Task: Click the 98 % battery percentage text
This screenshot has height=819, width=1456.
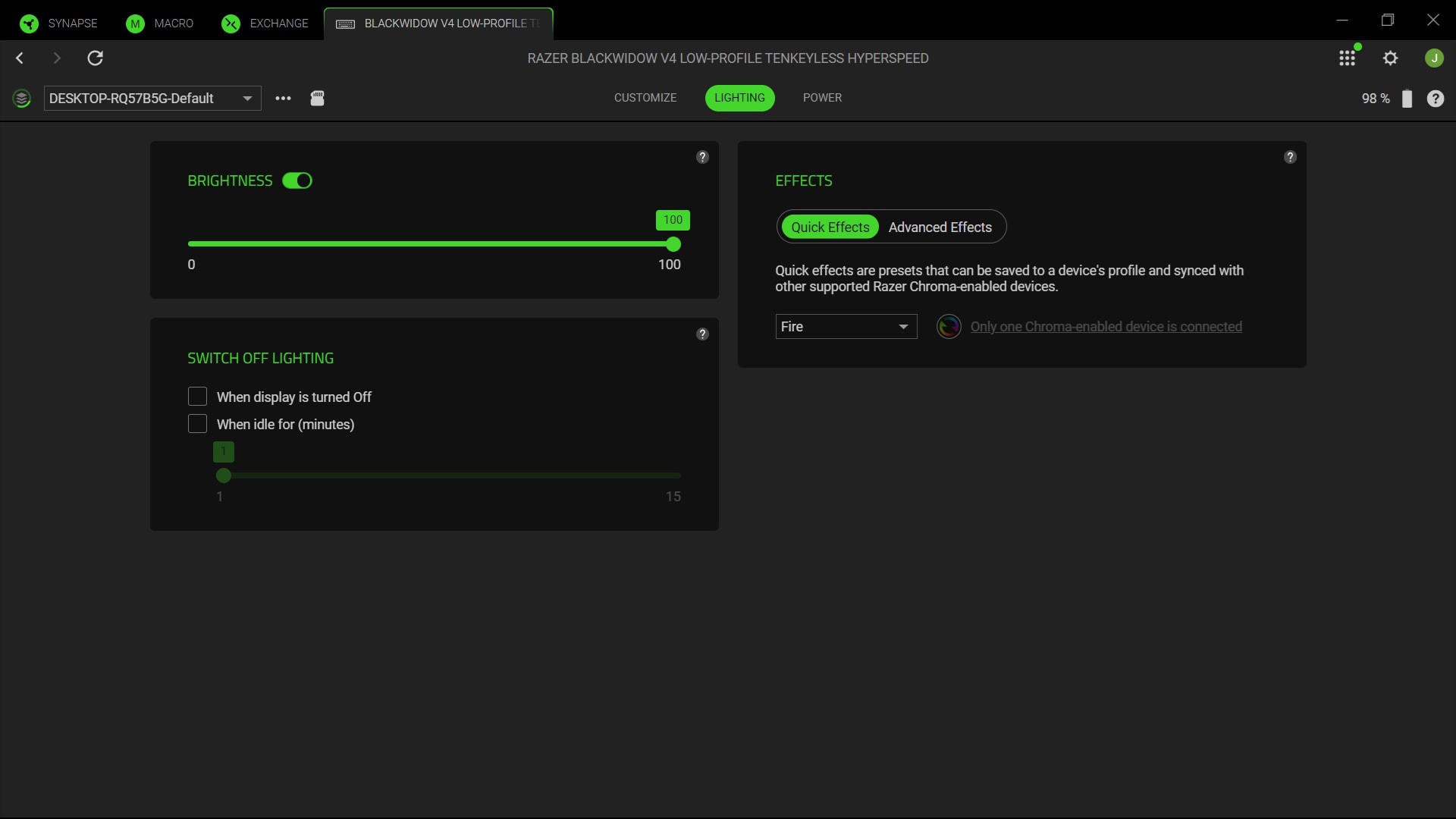Action: (x=1376, y=99)
